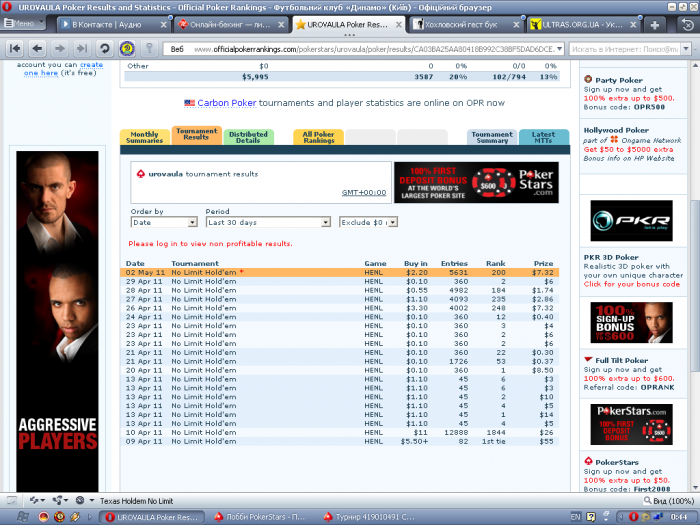700x525 pixels.
Task: Open the Tournament Results tab
Action: pyautogui.click(x=196, y=134)
